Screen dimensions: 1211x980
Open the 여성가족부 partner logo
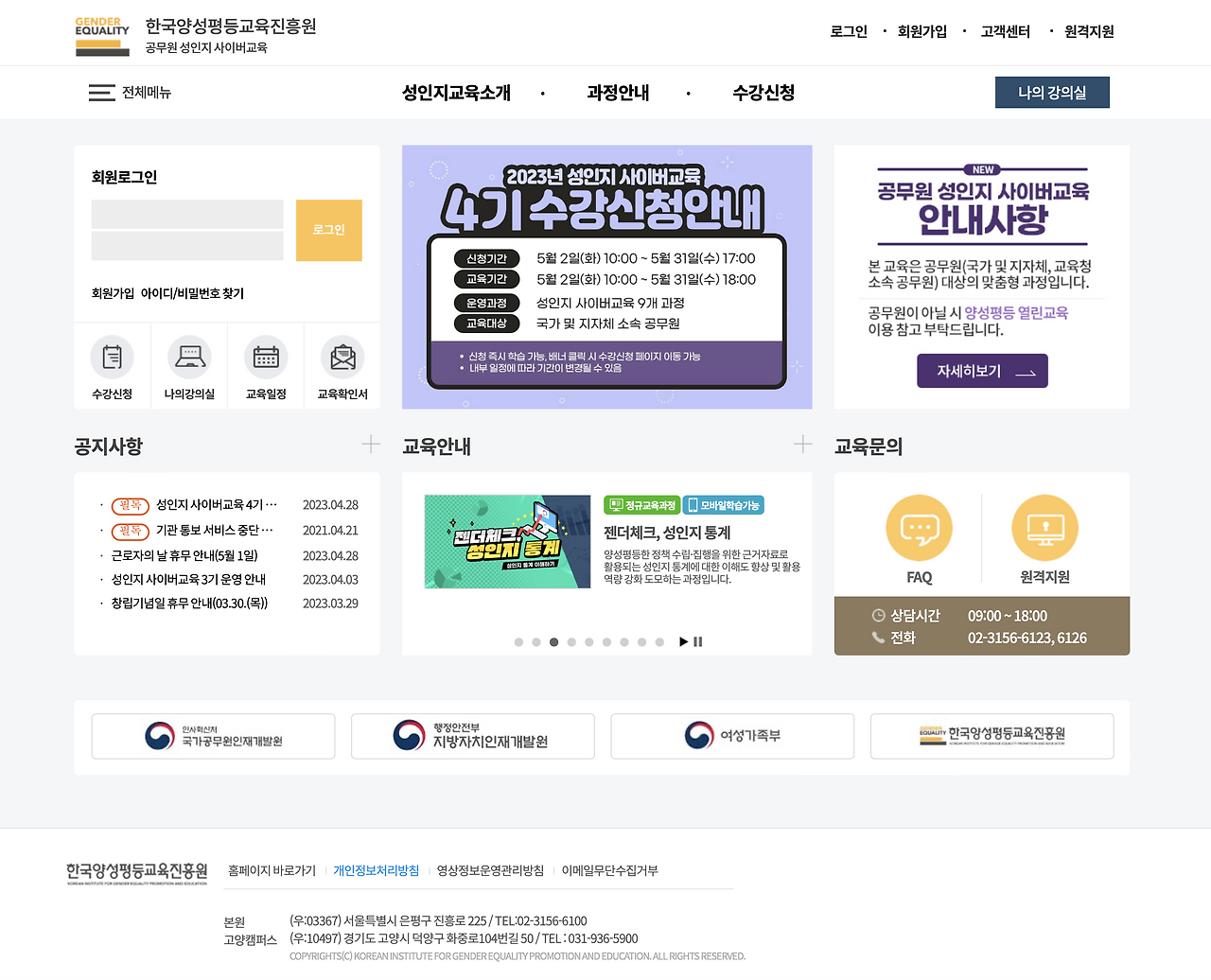click(731, 736)
